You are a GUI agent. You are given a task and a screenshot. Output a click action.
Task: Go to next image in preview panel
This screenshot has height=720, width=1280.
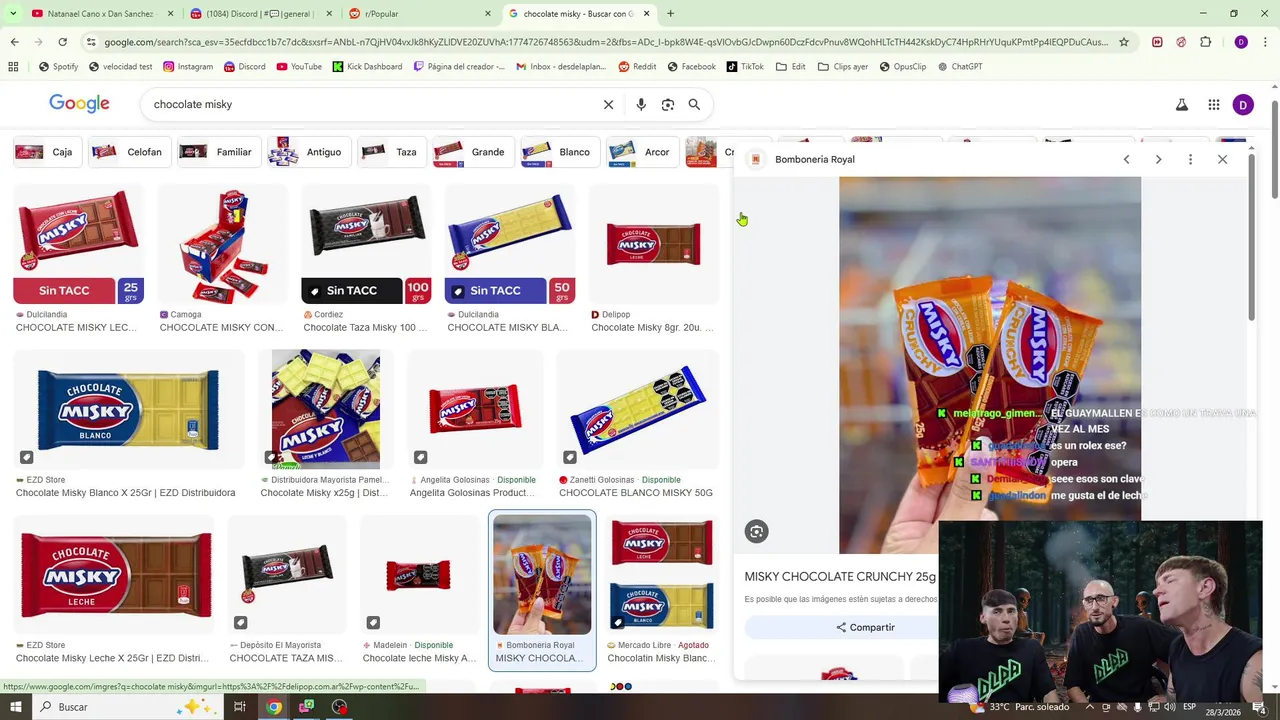[1158, 159]
